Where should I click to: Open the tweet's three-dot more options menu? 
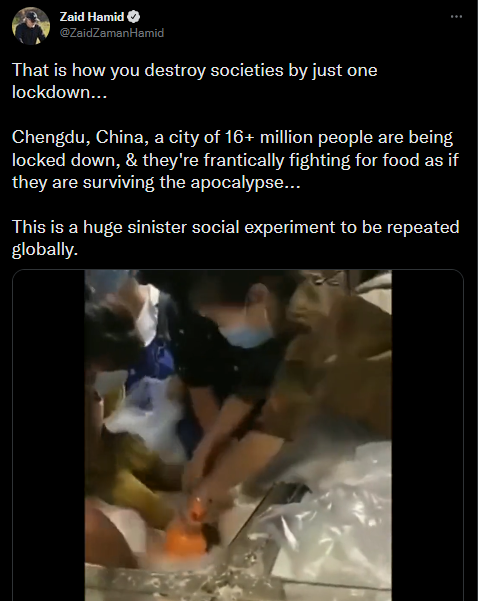click(x=456, y=17)
